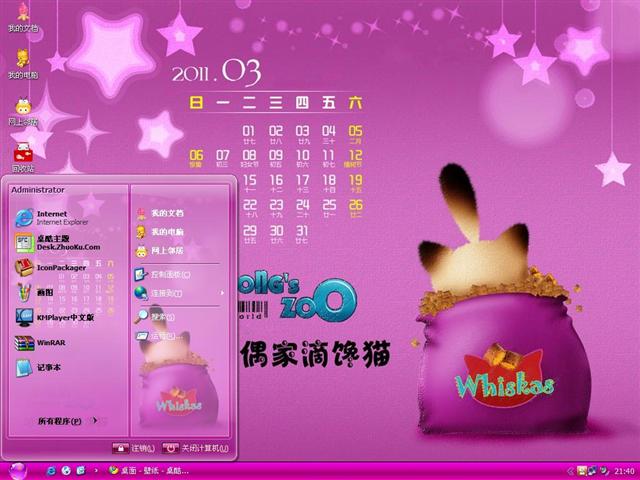This screenshot has width=640, height=480.
Task: Open 我的文档 icon on the desktop
Action: (x=23, y=18)
